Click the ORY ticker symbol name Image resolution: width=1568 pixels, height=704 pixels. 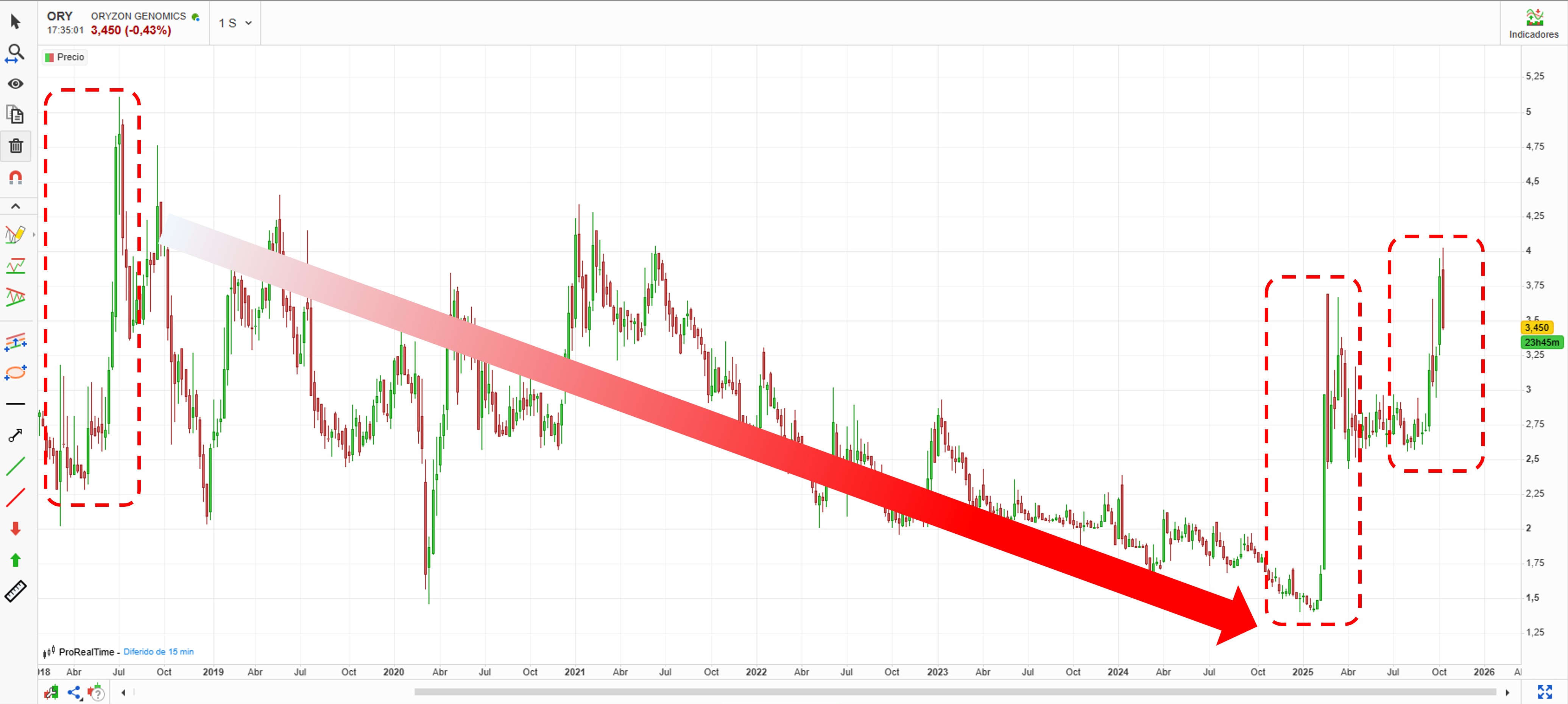tap(60, 16)
